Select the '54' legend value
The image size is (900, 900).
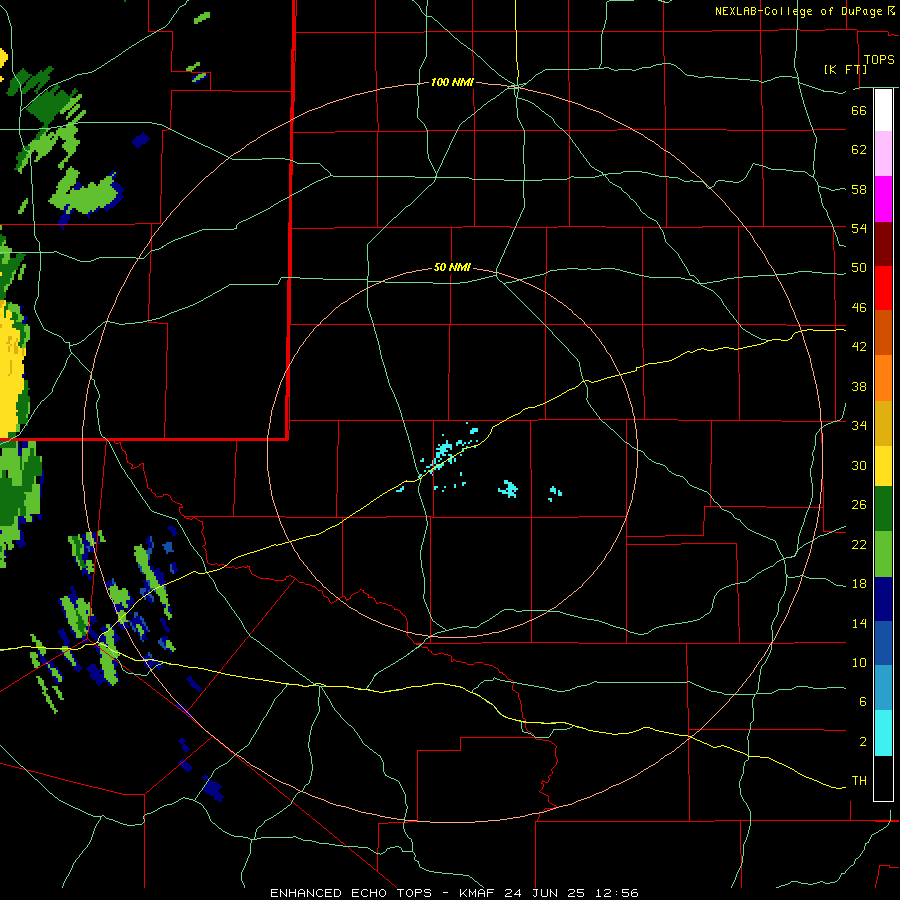click(x=859, y=228)
